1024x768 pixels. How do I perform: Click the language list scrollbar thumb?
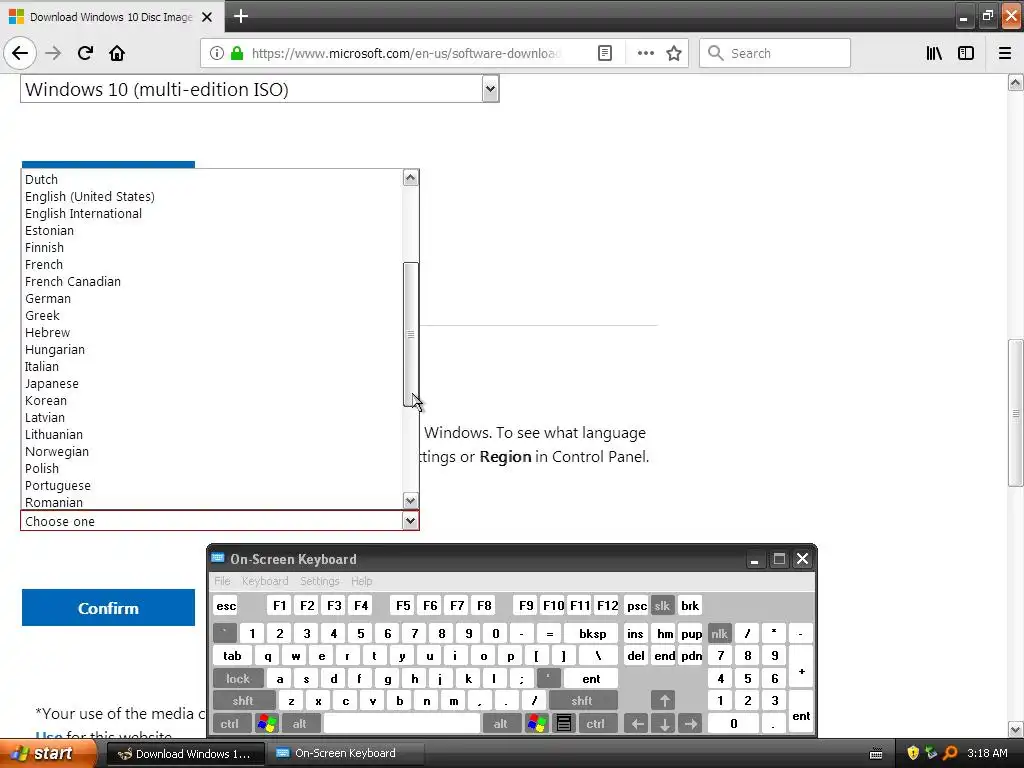coord(411,334)
